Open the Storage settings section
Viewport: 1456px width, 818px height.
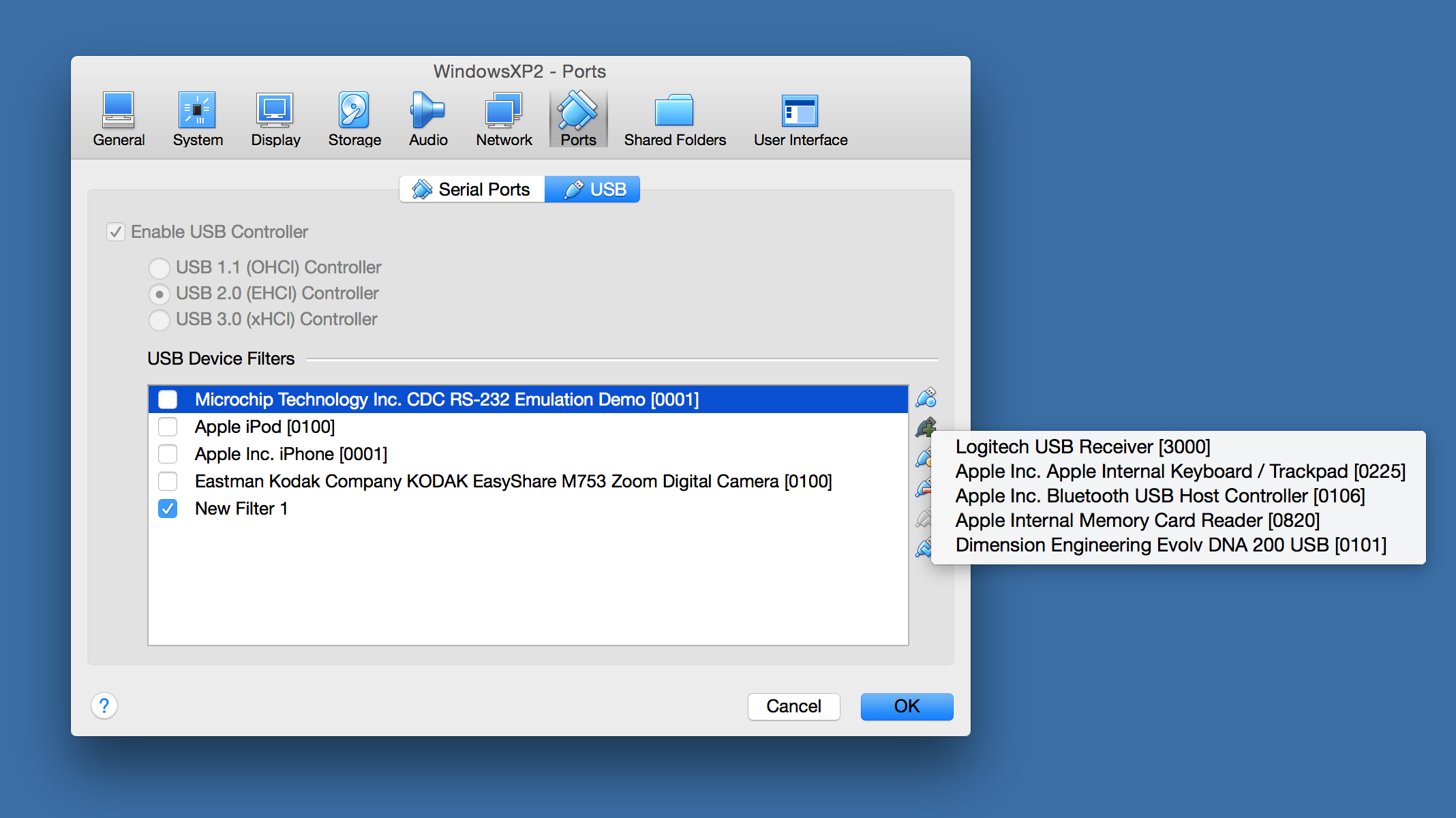click(x=354, y=120)
